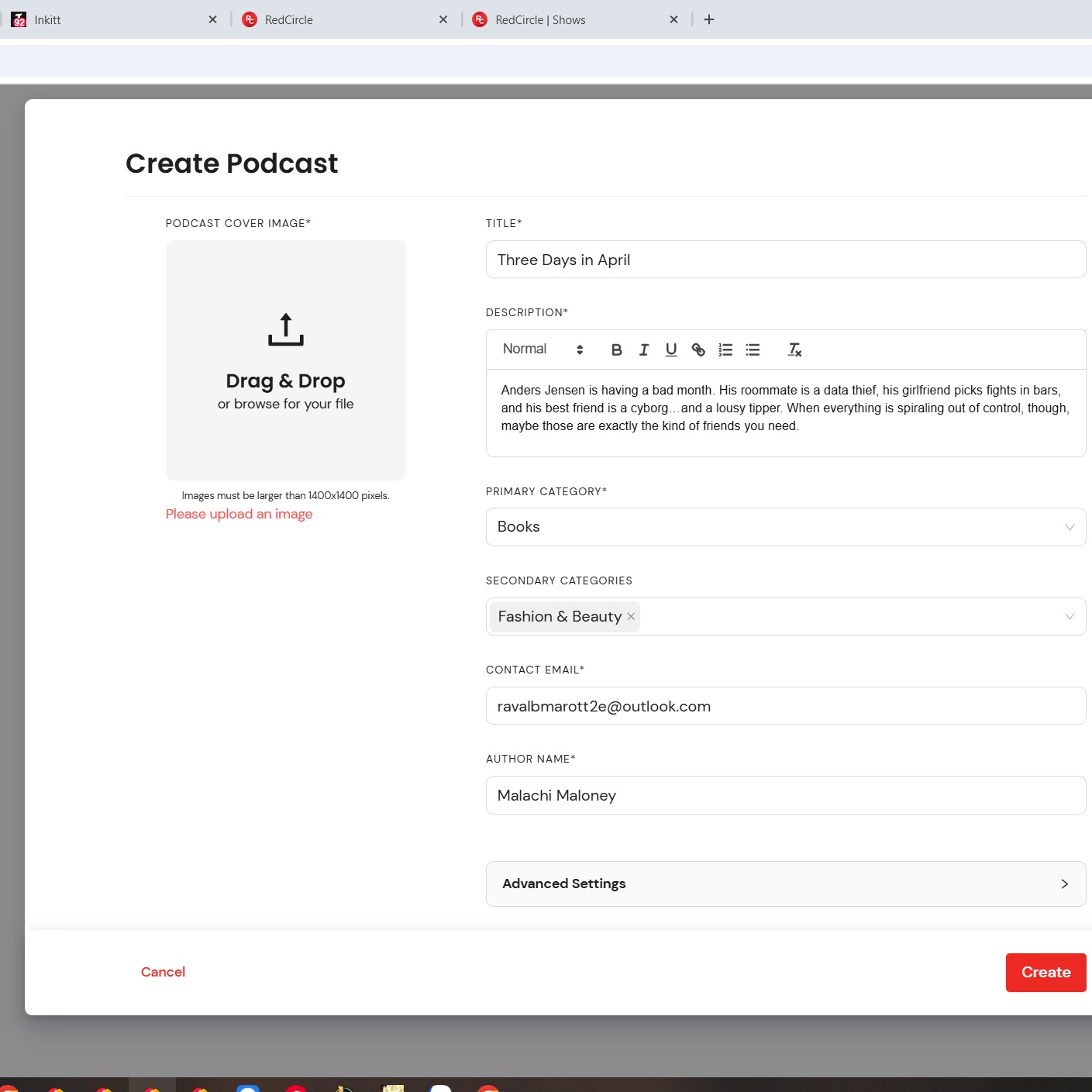Open the Normal text style dropdown
Image resolution: width=1092 pixels, height=1092 pixels.
[x=543, y=350]
